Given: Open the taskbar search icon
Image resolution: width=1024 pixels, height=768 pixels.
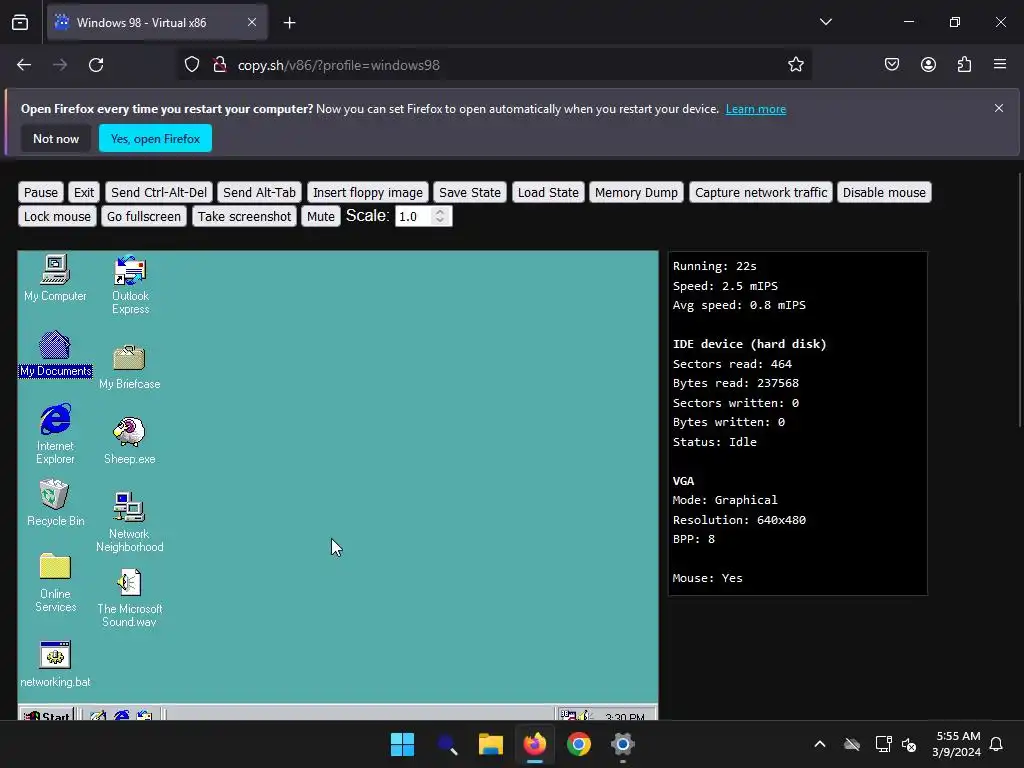Looking at the screenshot, I should coord(447,744).
